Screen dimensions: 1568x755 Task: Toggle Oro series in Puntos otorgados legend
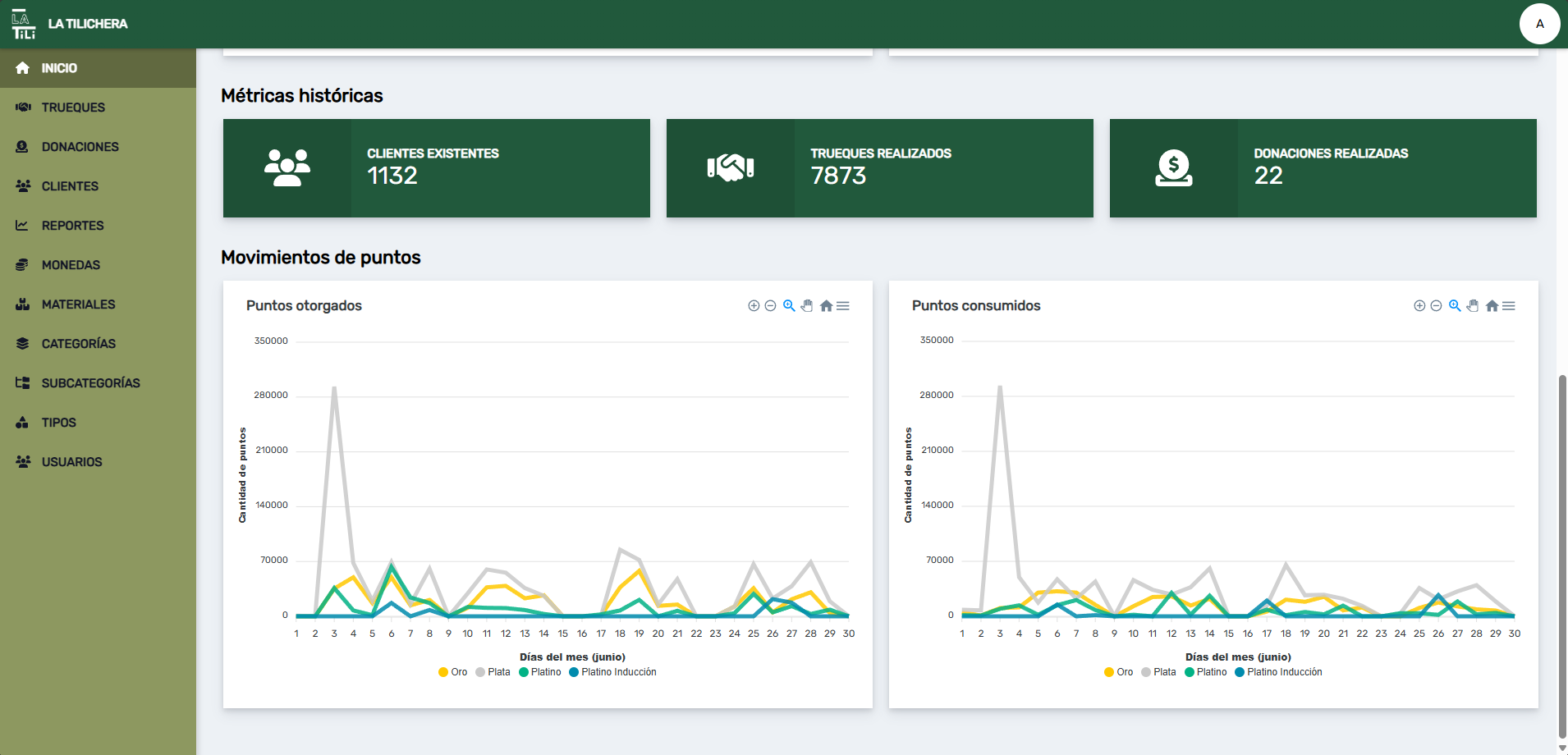[453, 672]
